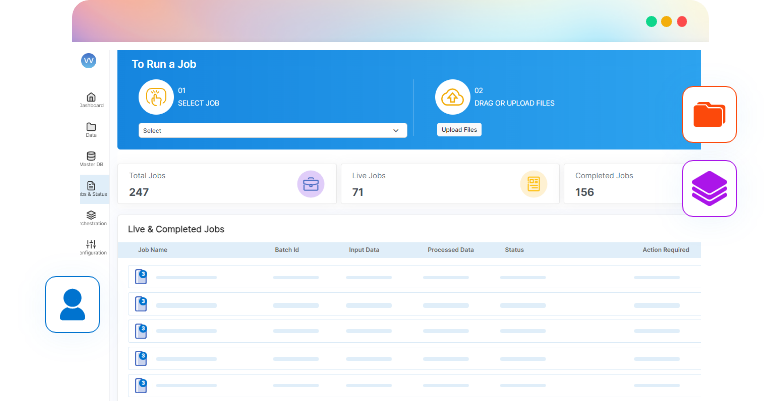Select Jobs & Status sidebar item

point(91,187)
